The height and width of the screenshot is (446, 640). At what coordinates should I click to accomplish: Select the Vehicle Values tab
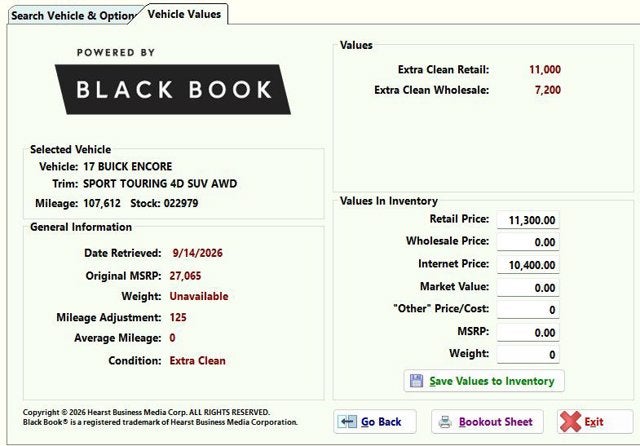click(184, 14)
